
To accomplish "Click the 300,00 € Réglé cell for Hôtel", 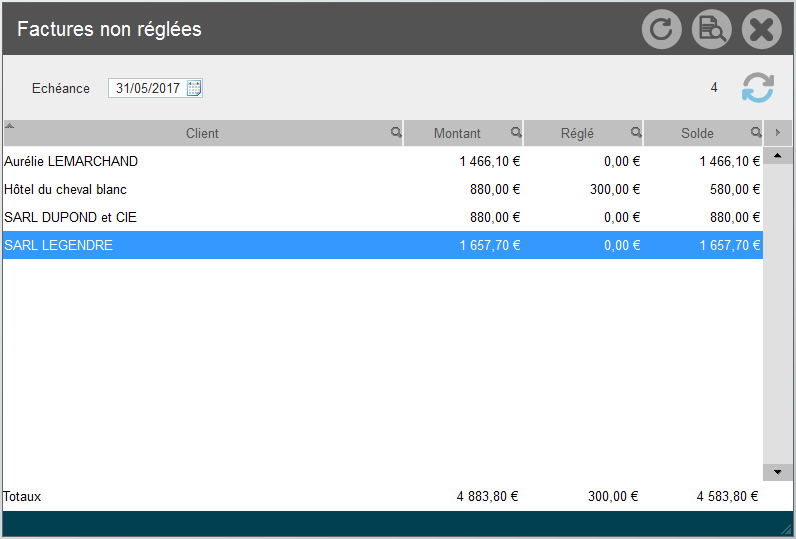I will pyautogui.click(x=615, y=189).
